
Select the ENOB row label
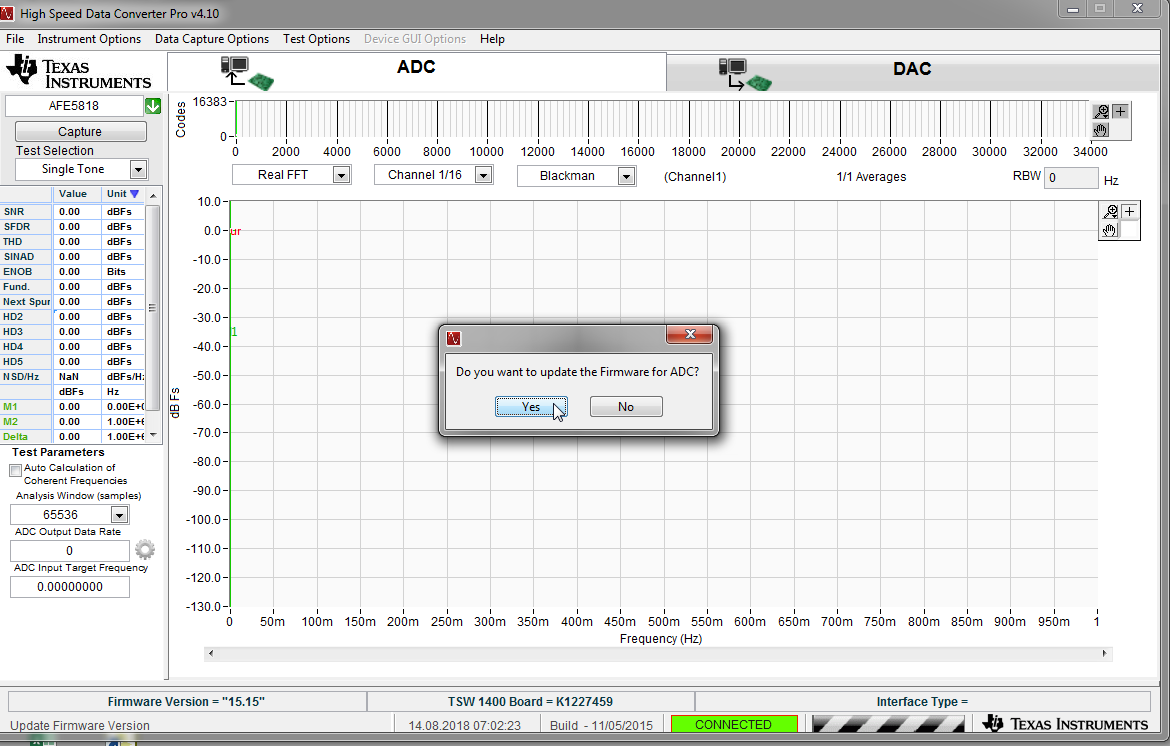tap(25, 272)
